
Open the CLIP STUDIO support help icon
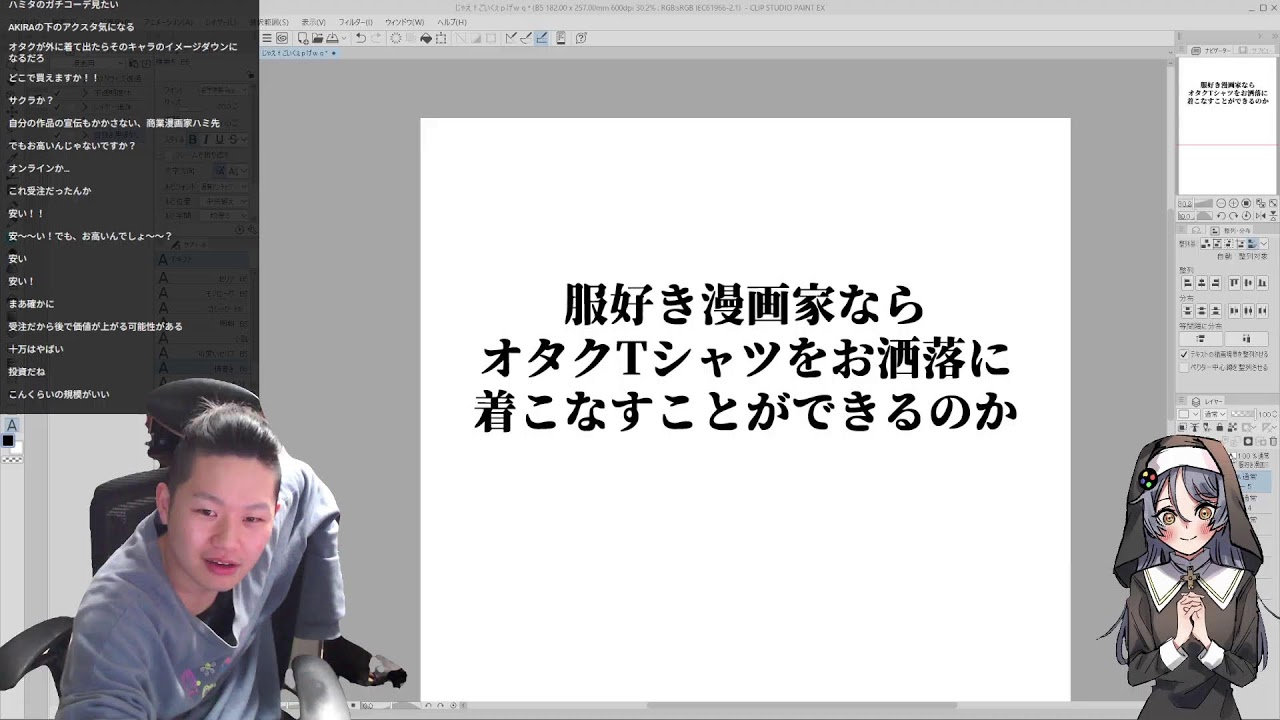(x=581, y=38)
